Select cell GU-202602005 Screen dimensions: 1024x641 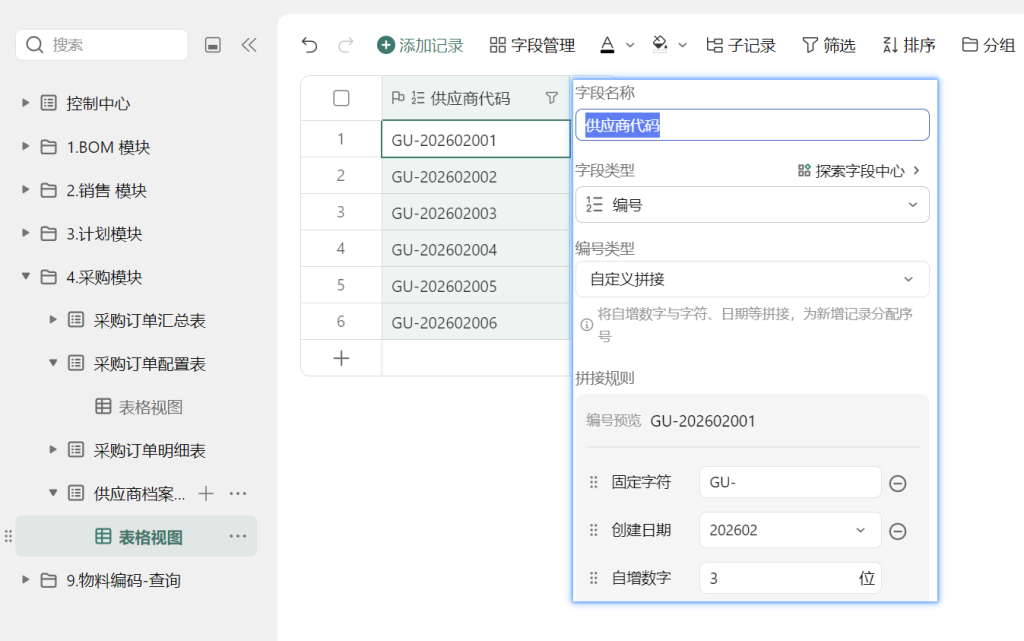(475, 285)
